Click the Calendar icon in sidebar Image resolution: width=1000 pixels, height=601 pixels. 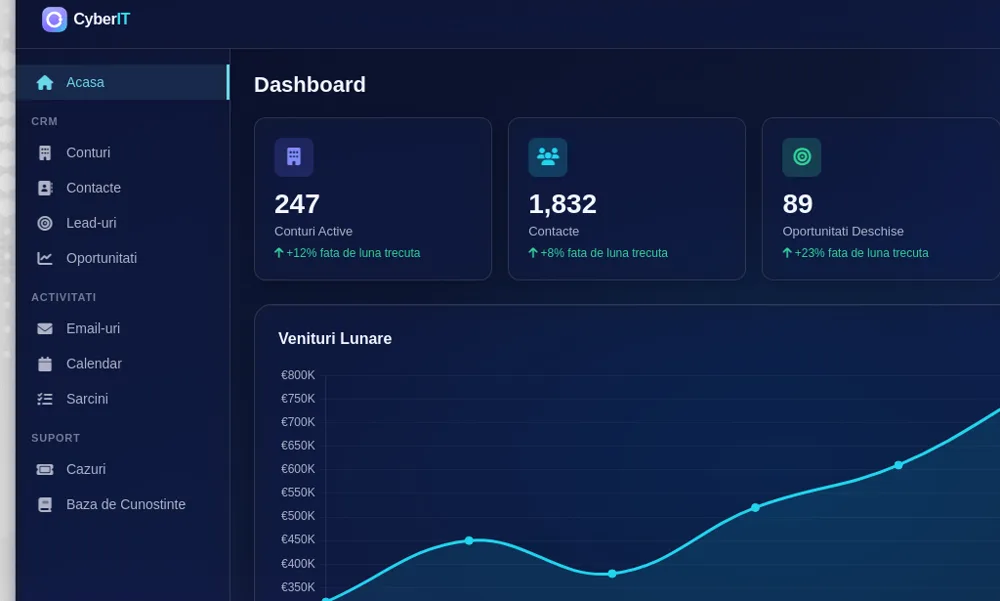[45, 364]
